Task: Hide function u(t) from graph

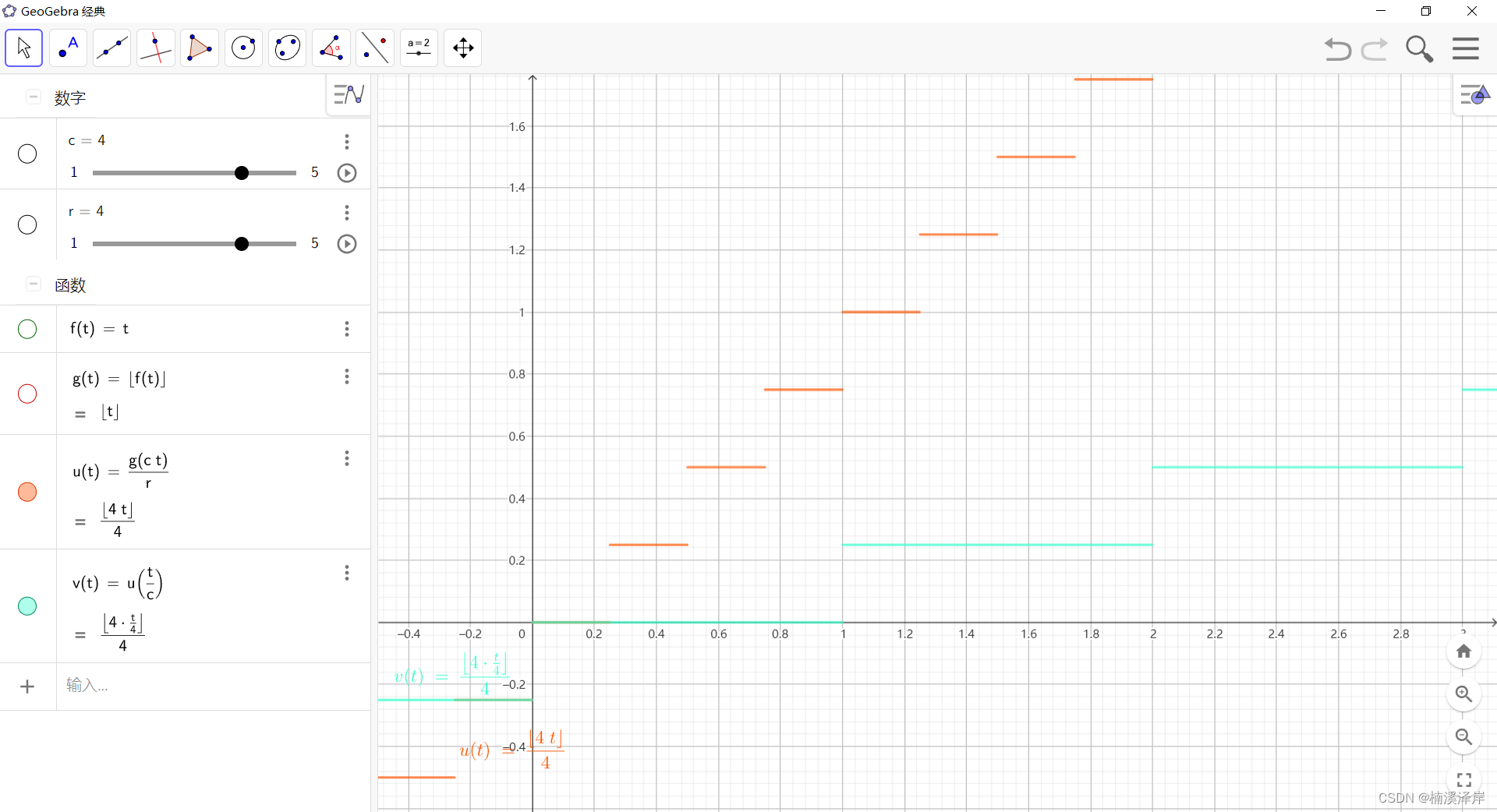Action: (x=27, y=492)
